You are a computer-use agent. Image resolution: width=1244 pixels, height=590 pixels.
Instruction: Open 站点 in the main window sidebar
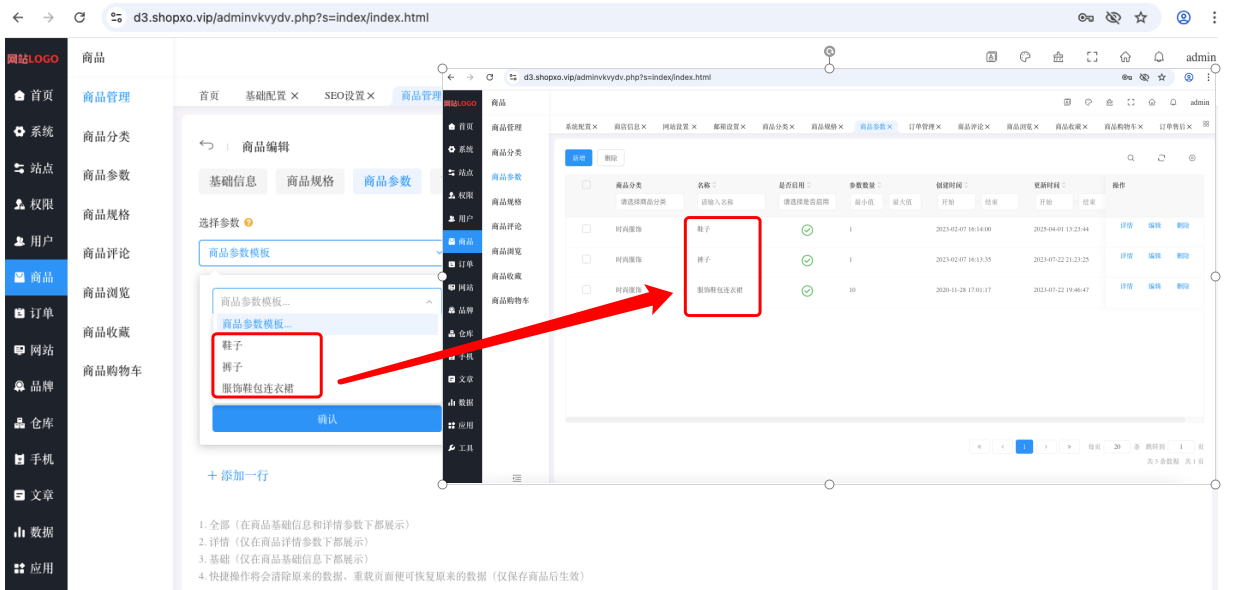[x=34, y=168]
